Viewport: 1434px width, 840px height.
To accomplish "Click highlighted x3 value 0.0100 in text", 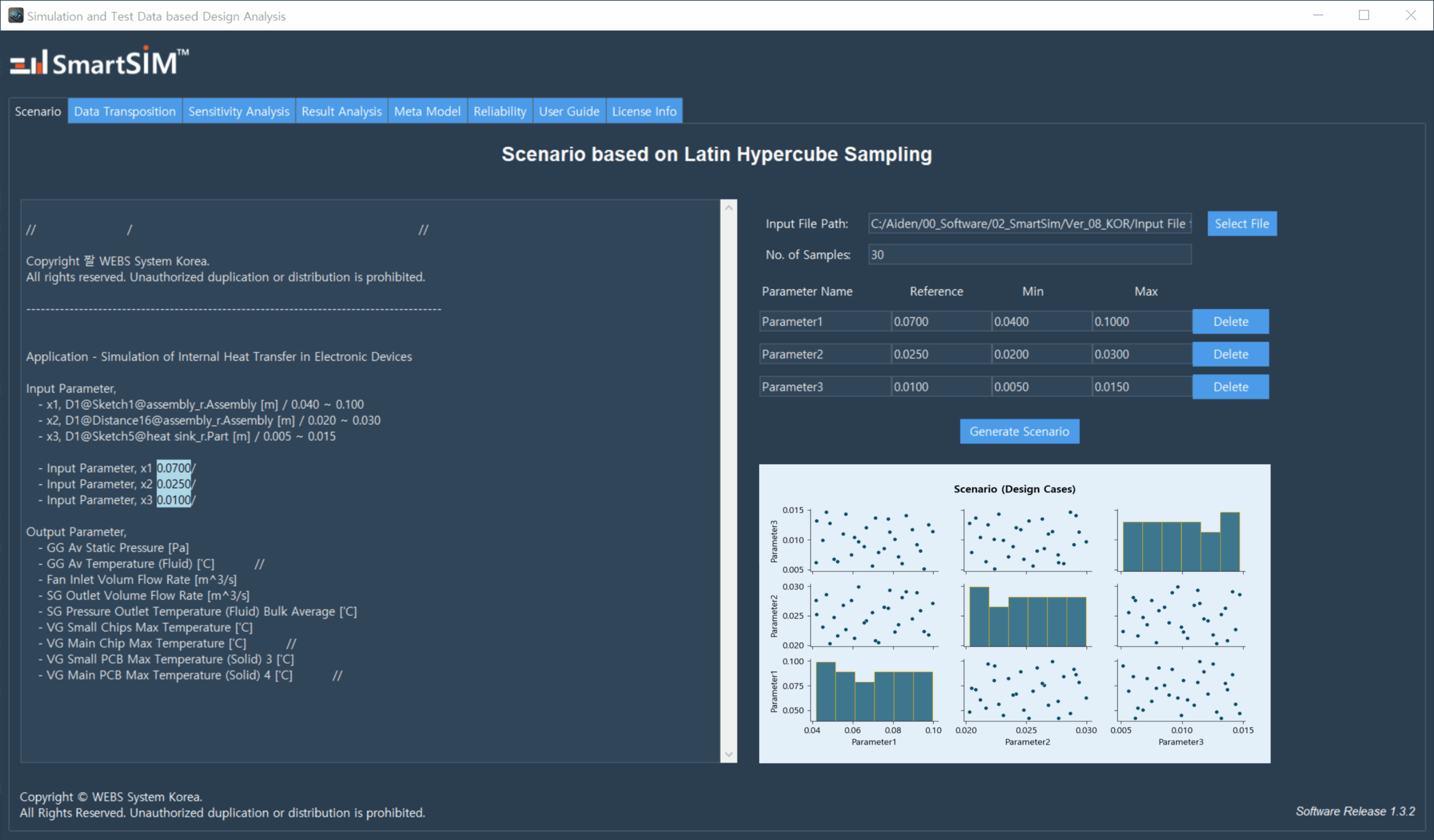I will (x=174, y=500).
